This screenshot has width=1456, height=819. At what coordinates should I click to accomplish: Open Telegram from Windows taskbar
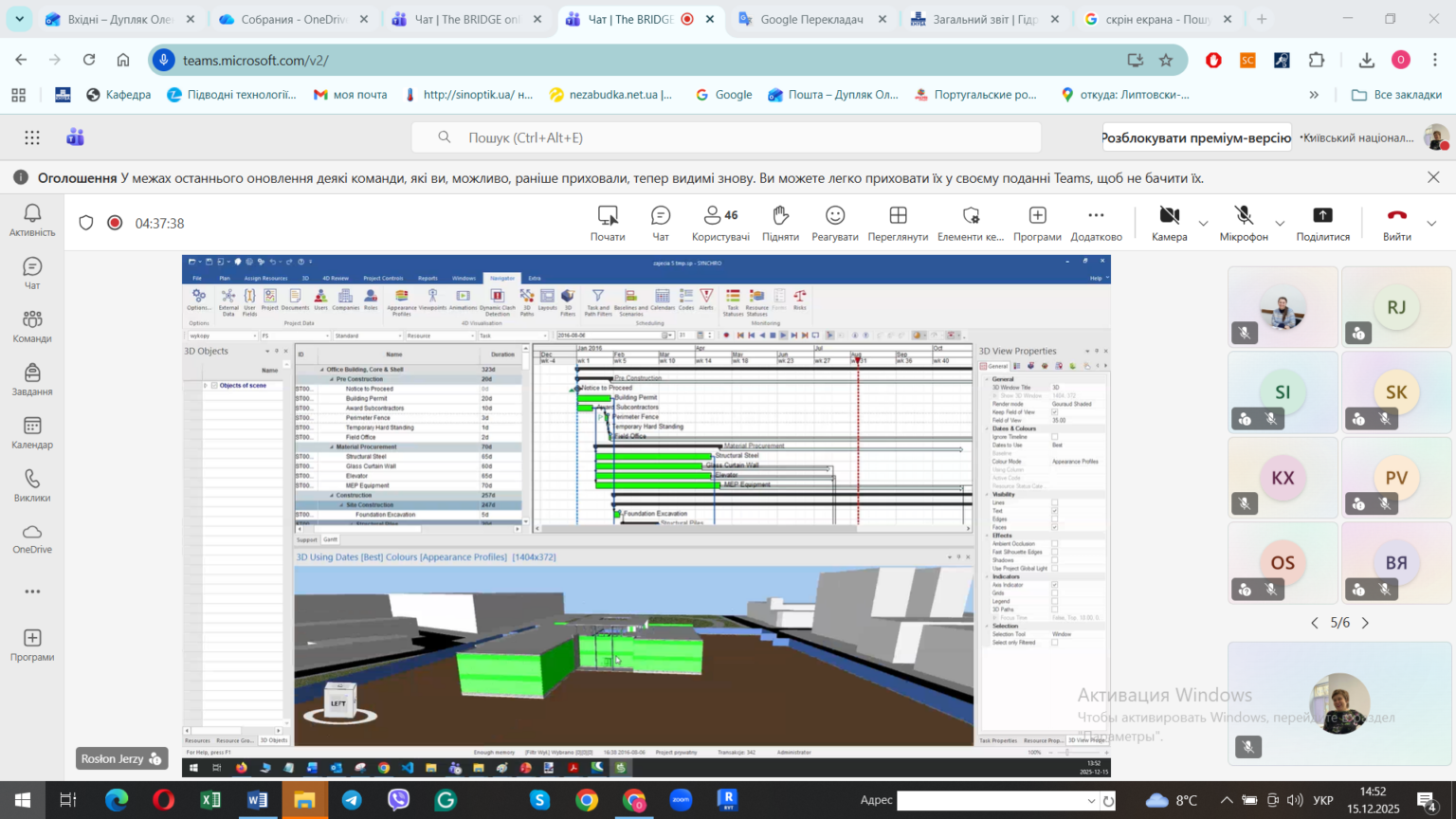(352, 800)
